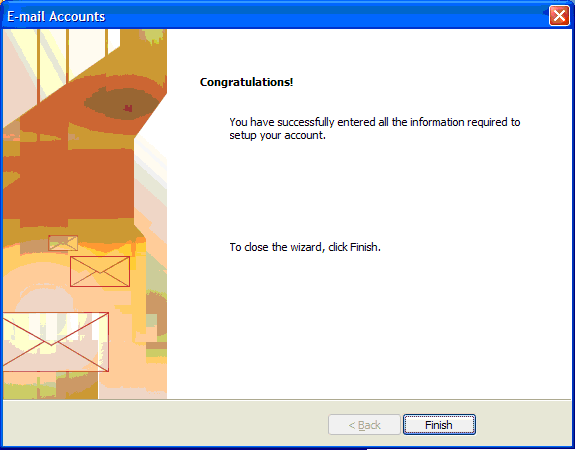Click the large envelope graphic
The width and height of the screenshot is (575, 450).
[55, 342]
